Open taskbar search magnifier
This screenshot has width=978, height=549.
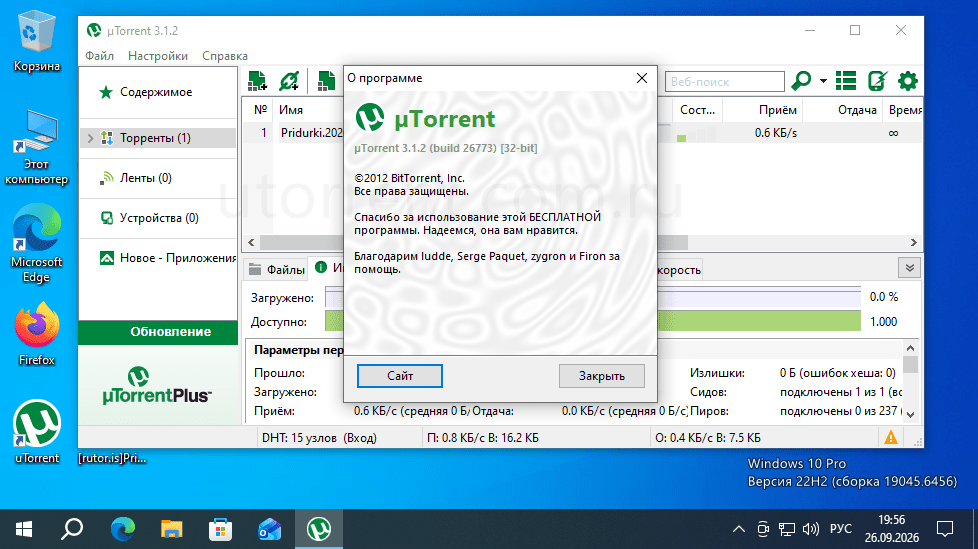coord(72,530)
